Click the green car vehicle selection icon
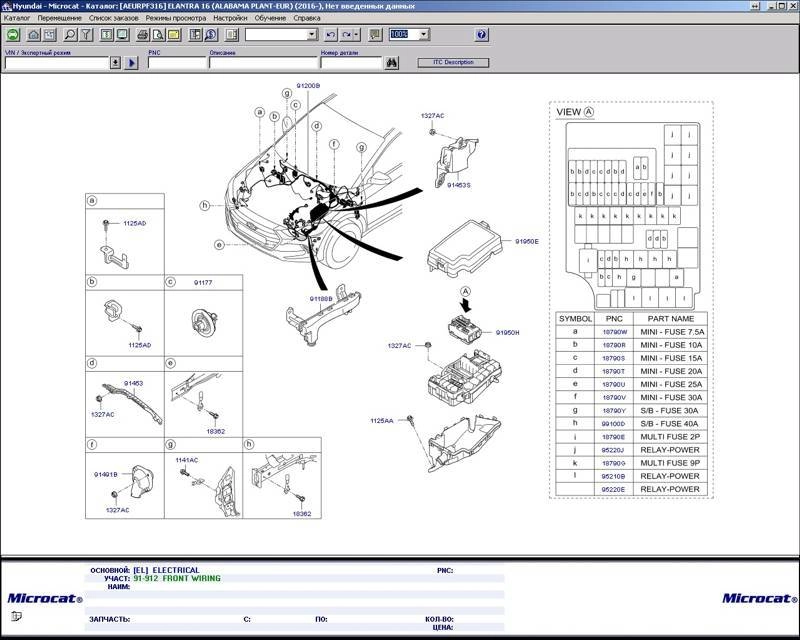Viewport: 800px width, 640px height. 13,35
